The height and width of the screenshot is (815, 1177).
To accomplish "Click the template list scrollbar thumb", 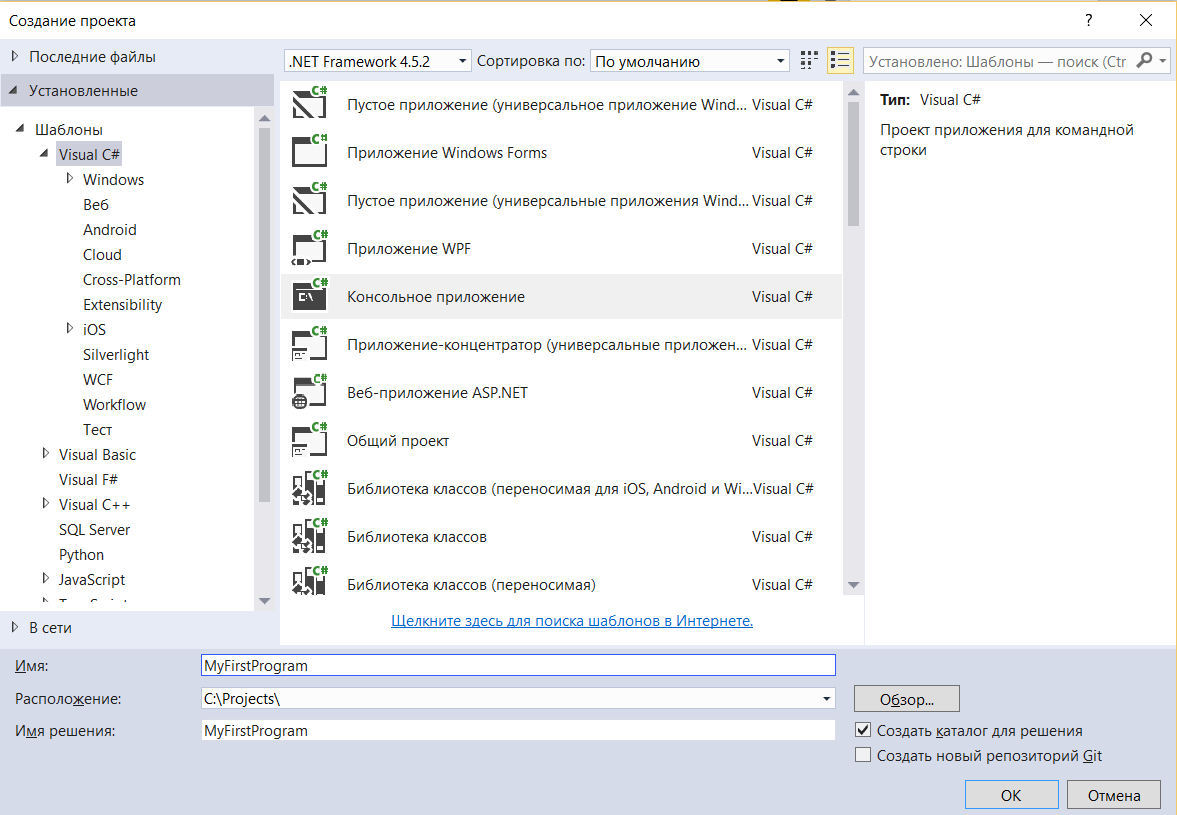I will tap(853, 164).
